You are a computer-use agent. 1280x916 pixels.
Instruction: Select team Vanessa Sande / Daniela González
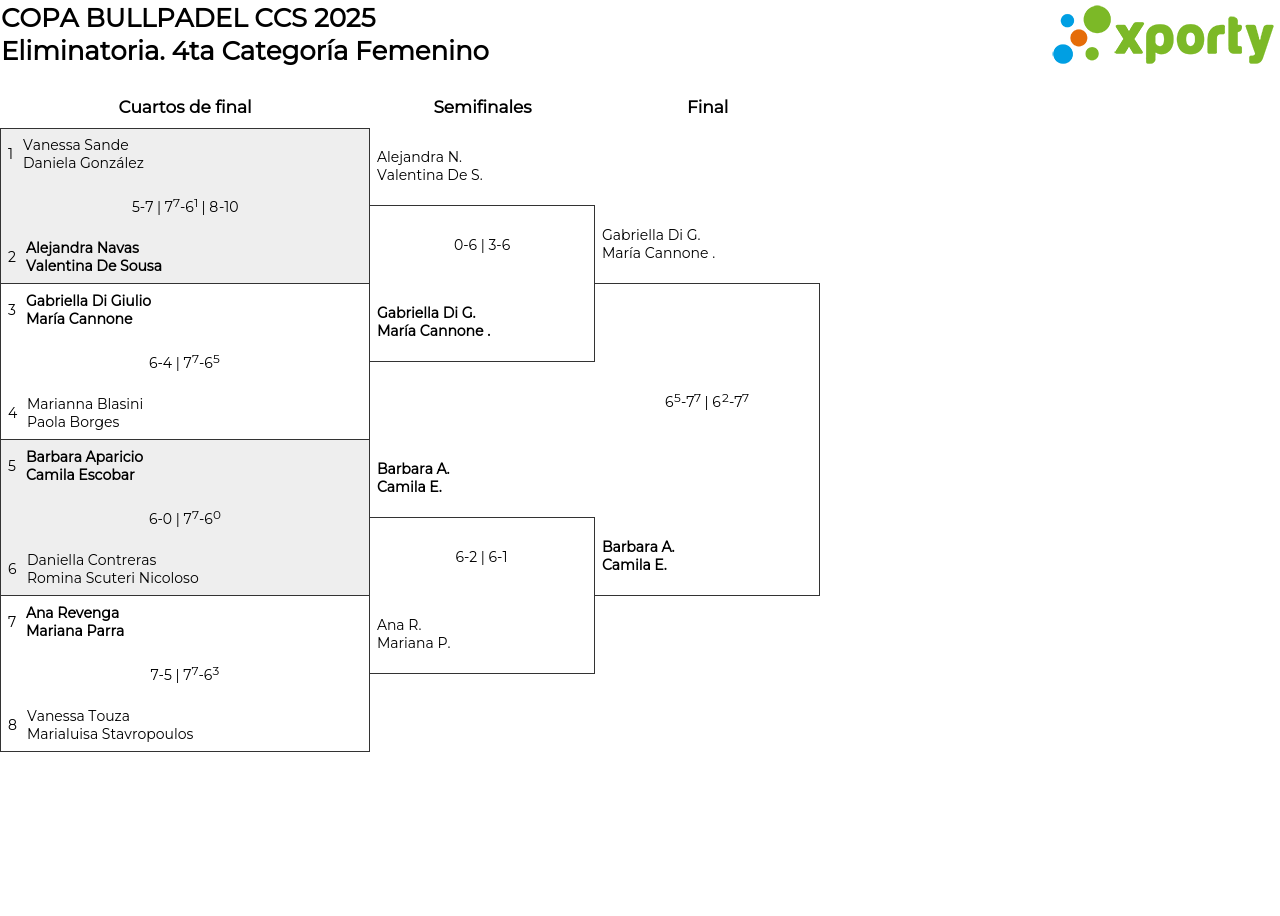click(x=83, y=154)
